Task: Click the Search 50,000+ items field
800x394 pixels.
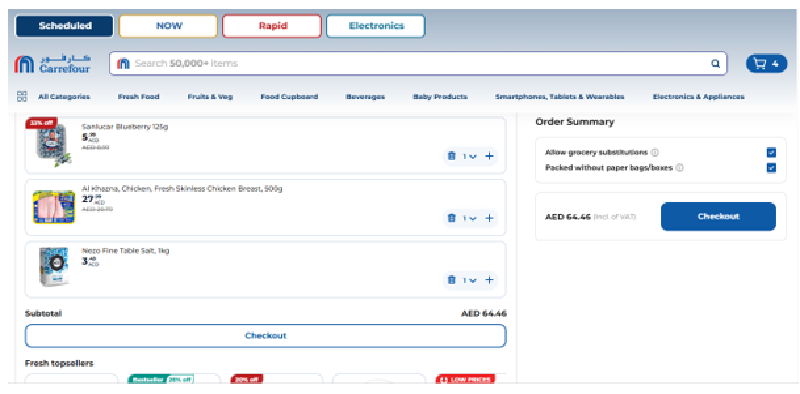Action: click(x=418, y=64)
